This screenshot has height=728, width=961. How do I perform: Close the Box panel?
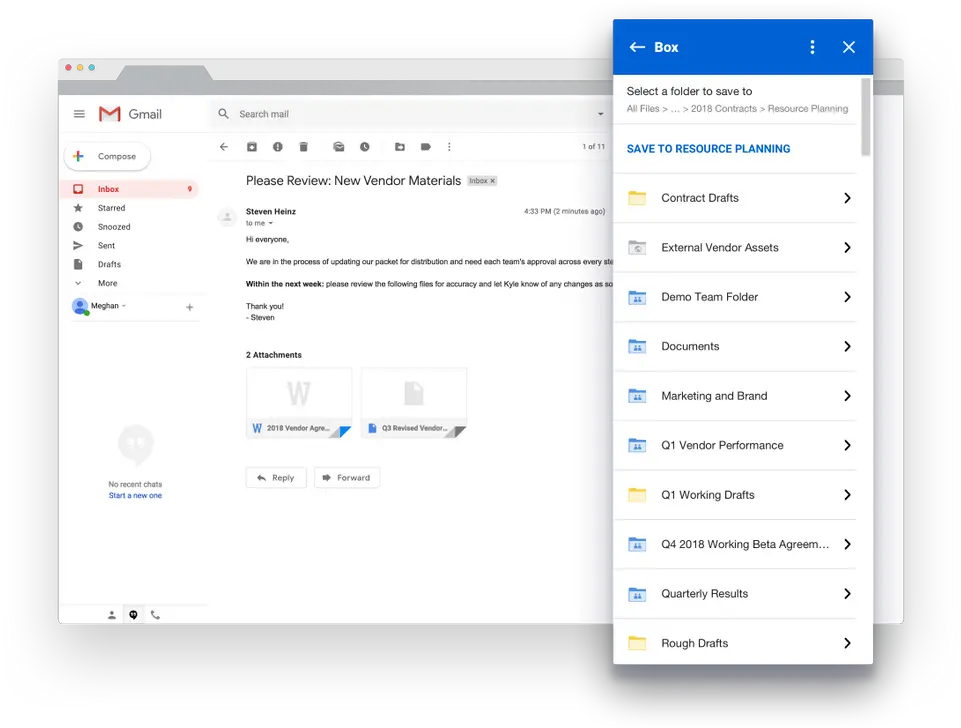point(849,47)
